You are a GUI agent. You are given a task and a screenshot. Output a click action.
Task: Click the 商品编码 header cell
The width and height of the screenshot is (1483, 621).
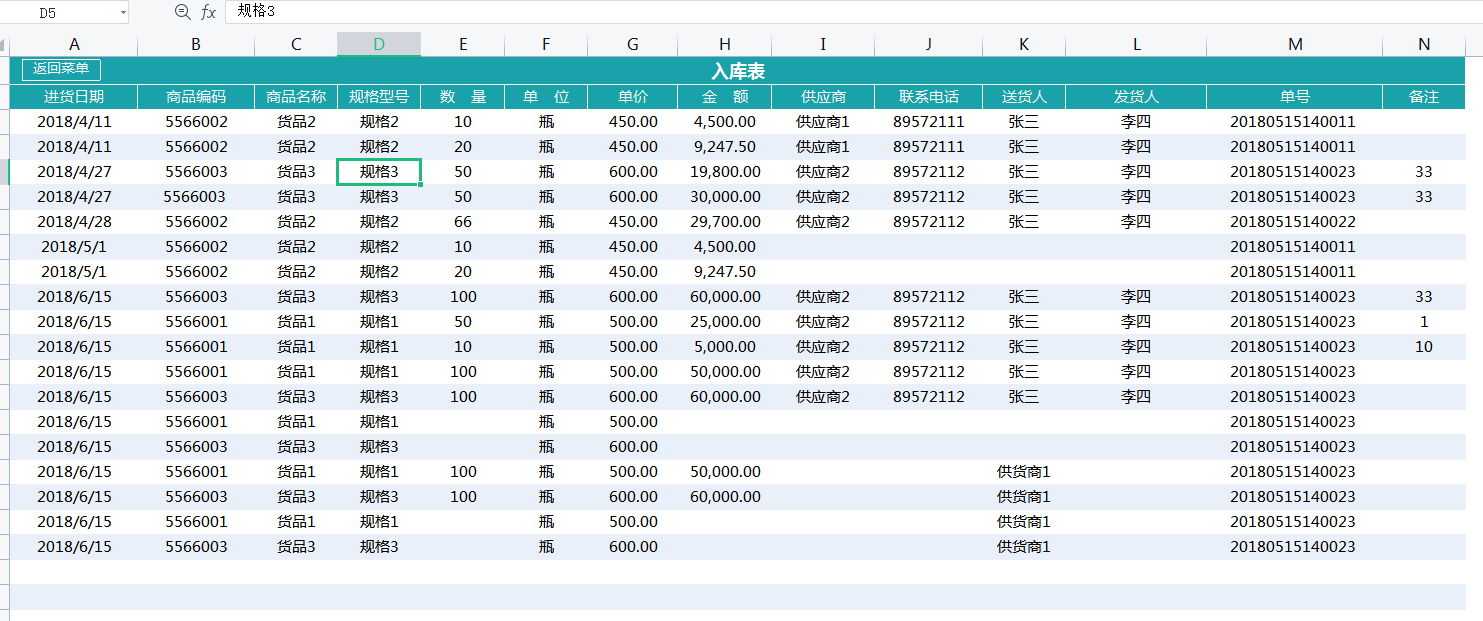click(x=196, y=97)
